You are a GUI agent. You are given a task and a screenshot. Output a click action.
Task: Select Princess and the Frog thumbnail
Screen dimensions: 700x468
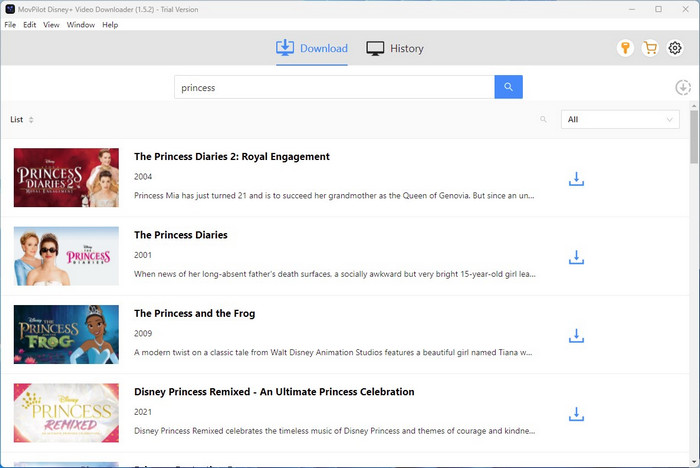tap(66, 334)
